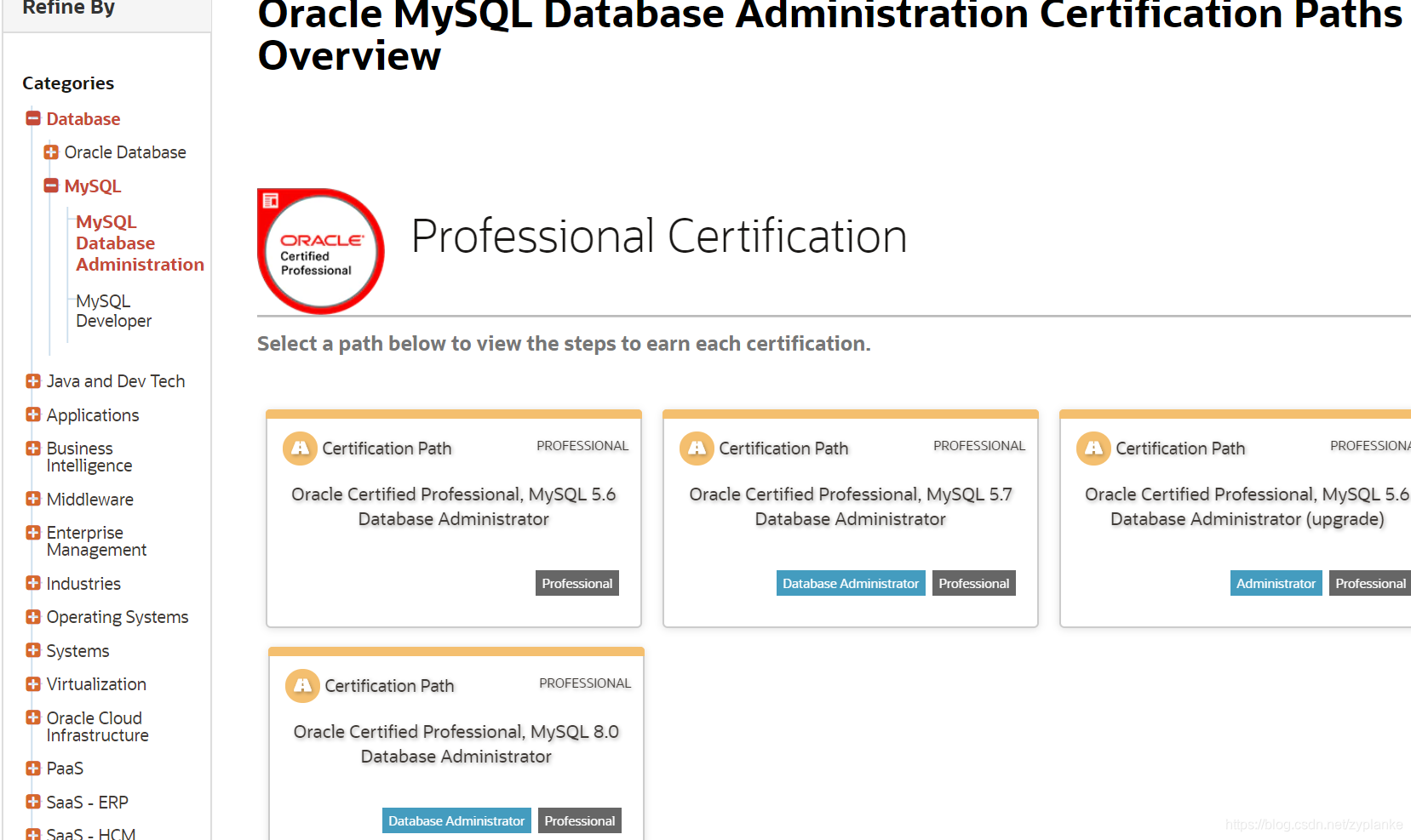Screen dimensions: 1411x840
Task: Open the Operating Systems link
Action: pos(118,617)
